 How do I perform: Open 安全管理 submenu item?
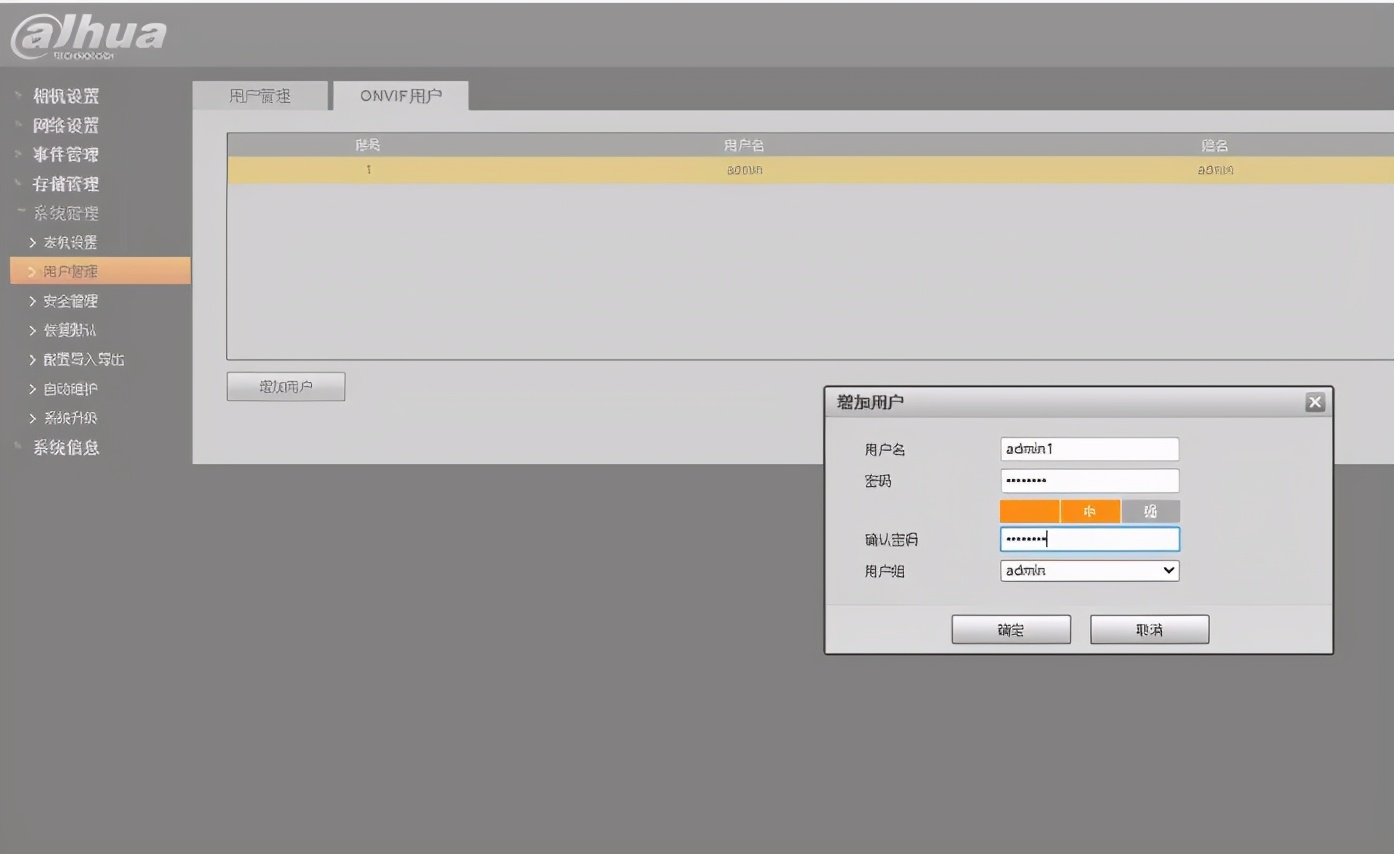(70, 301)
